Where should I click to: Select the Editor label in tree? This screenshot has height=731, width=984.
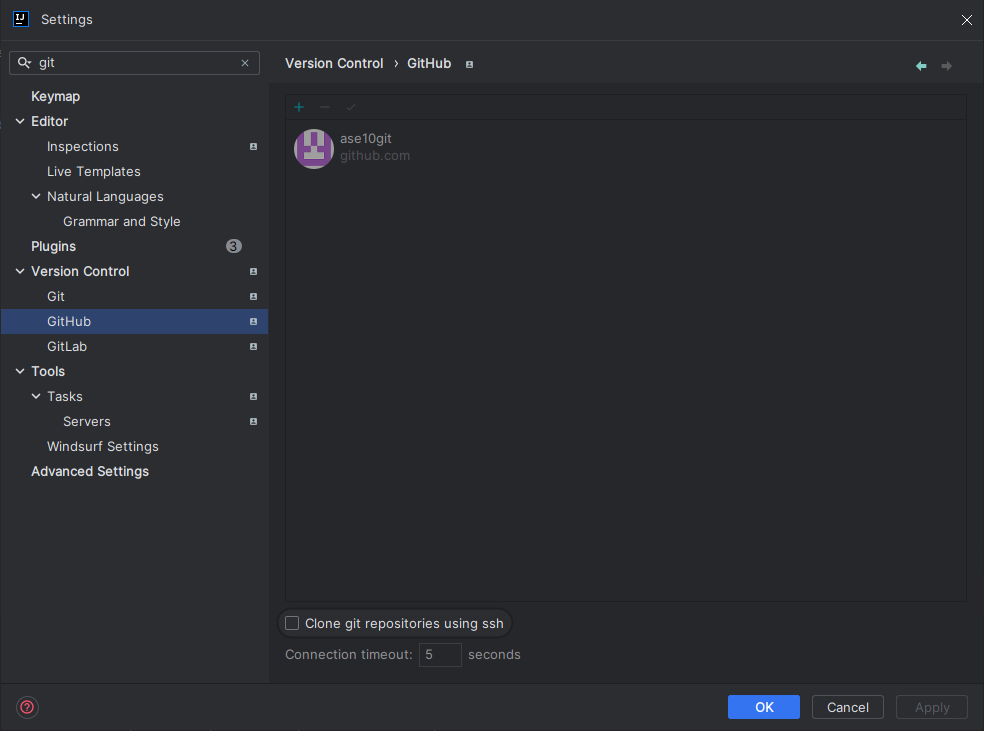[x=50, y=121]
